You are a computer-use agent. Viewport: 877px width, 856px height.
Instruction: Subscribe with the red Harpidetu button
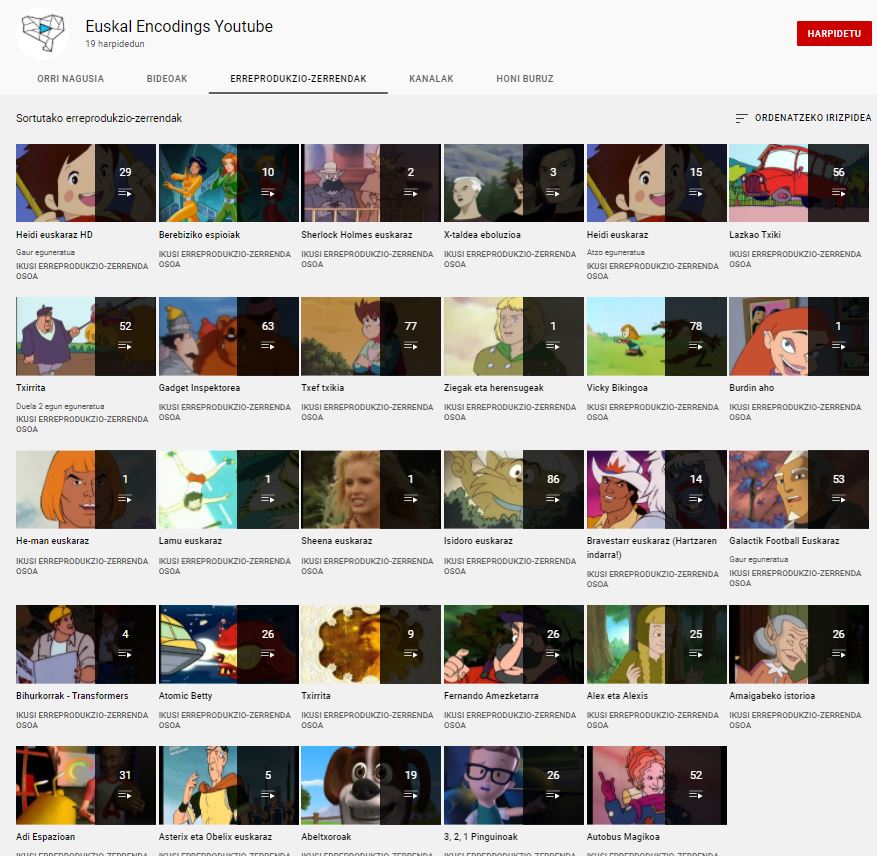click(834, 34)
